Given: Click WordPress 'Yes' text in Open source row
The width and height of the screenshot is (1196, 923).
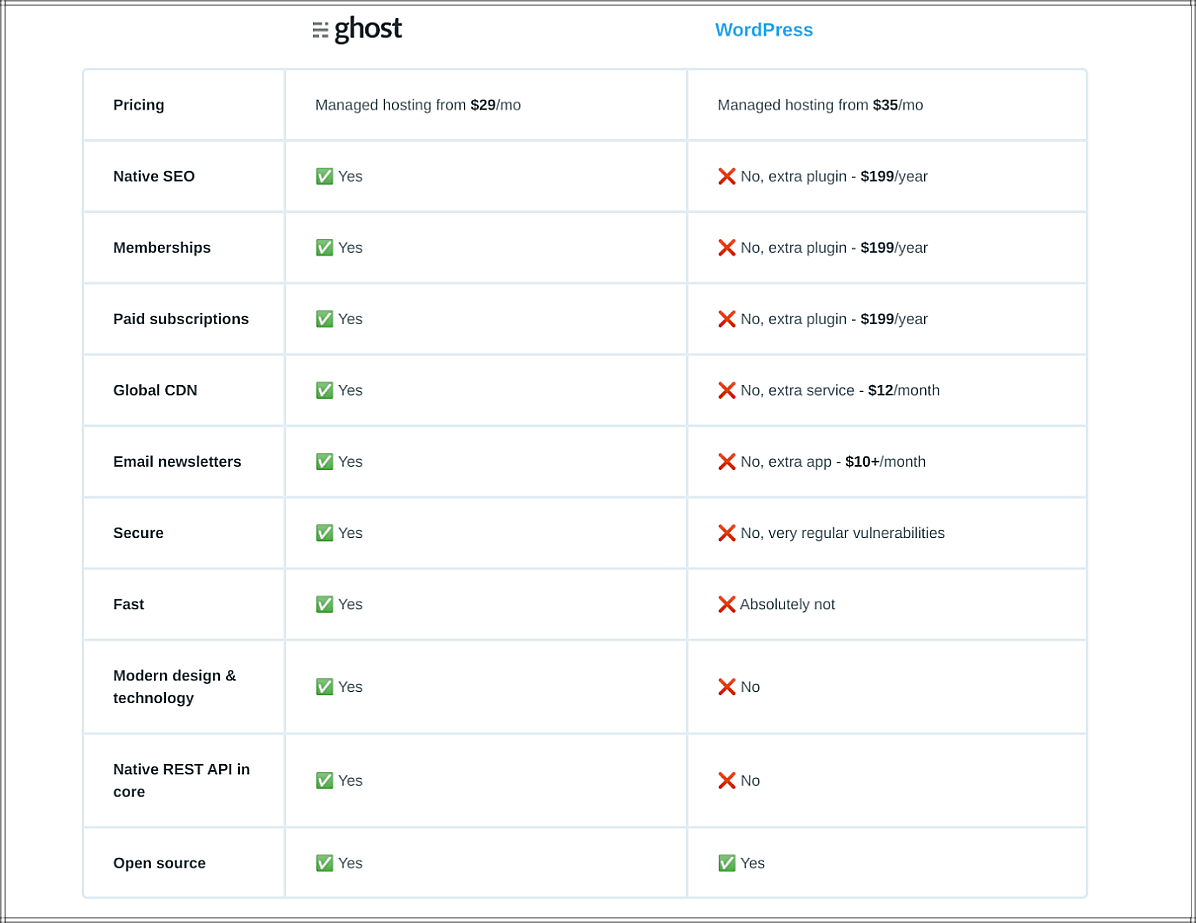Looking at the screenshot, I should (x=752, y=863).
